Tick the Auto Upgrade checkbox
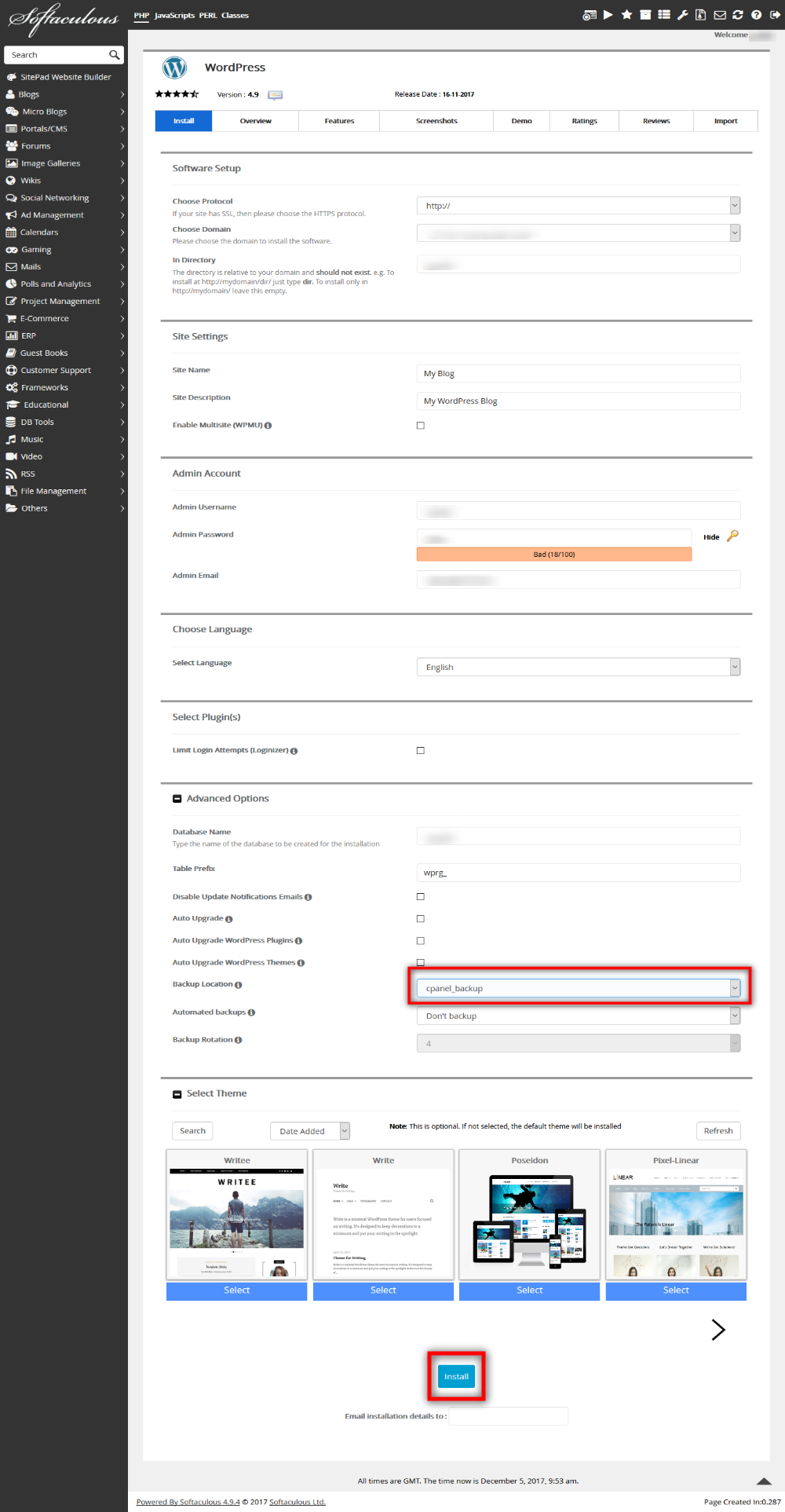 pyautogui.click(x=421, y=919)
